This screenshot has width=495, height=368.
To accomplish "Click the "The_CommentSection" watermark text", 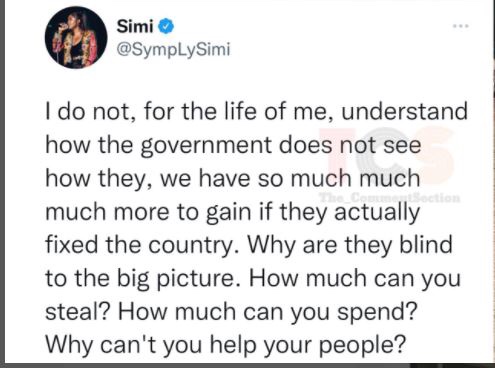I will 389,198.
